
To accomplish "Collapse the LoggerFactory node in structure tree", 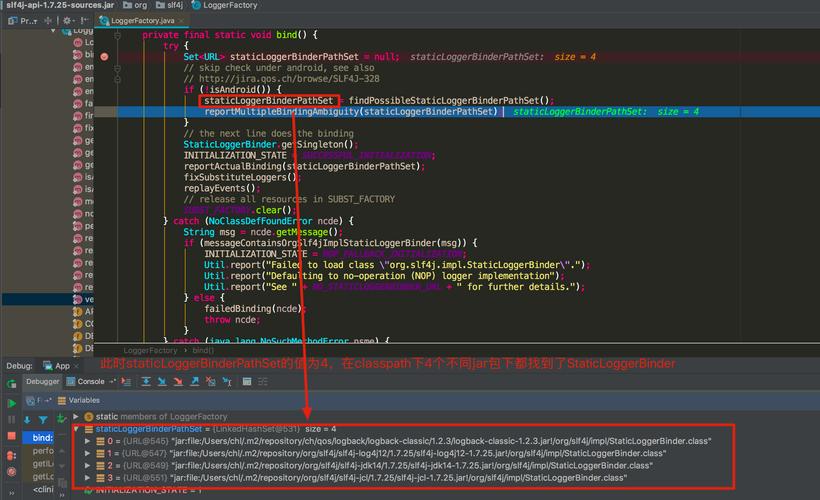I will 53,31.
